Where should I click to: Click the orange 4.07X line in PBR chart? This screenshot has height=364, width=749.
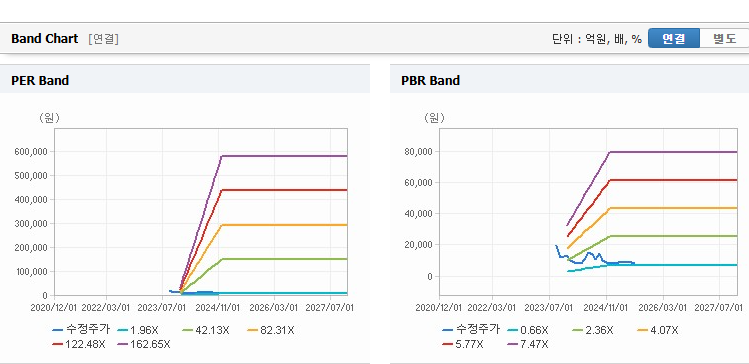[674, 208]
